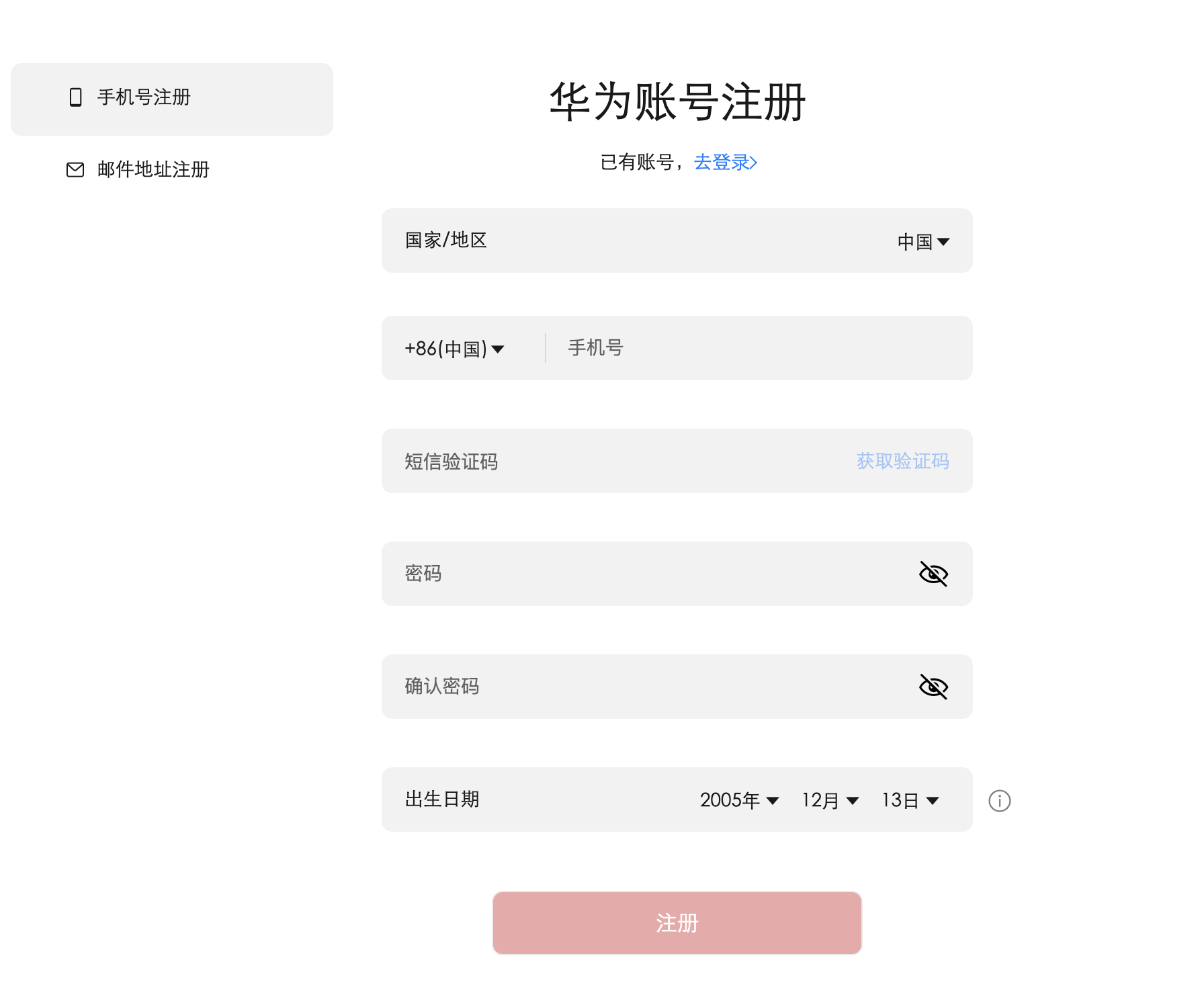Change the birth month via 12月 dropdown
Image resolution: width=1204 pixels, height=993 pixels.
coord(829,800)
